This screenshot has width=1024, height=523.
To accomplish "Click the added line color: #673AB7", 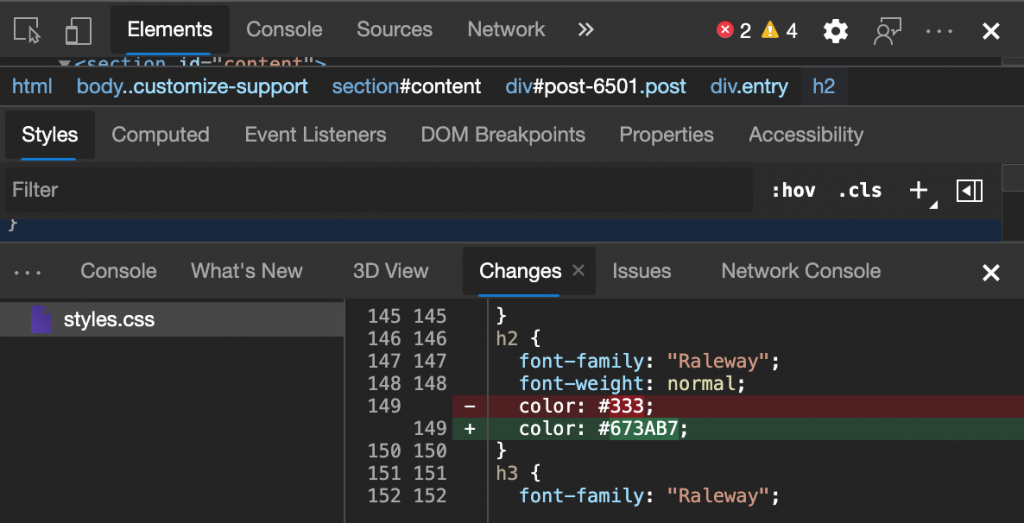I will coord(738,429).
